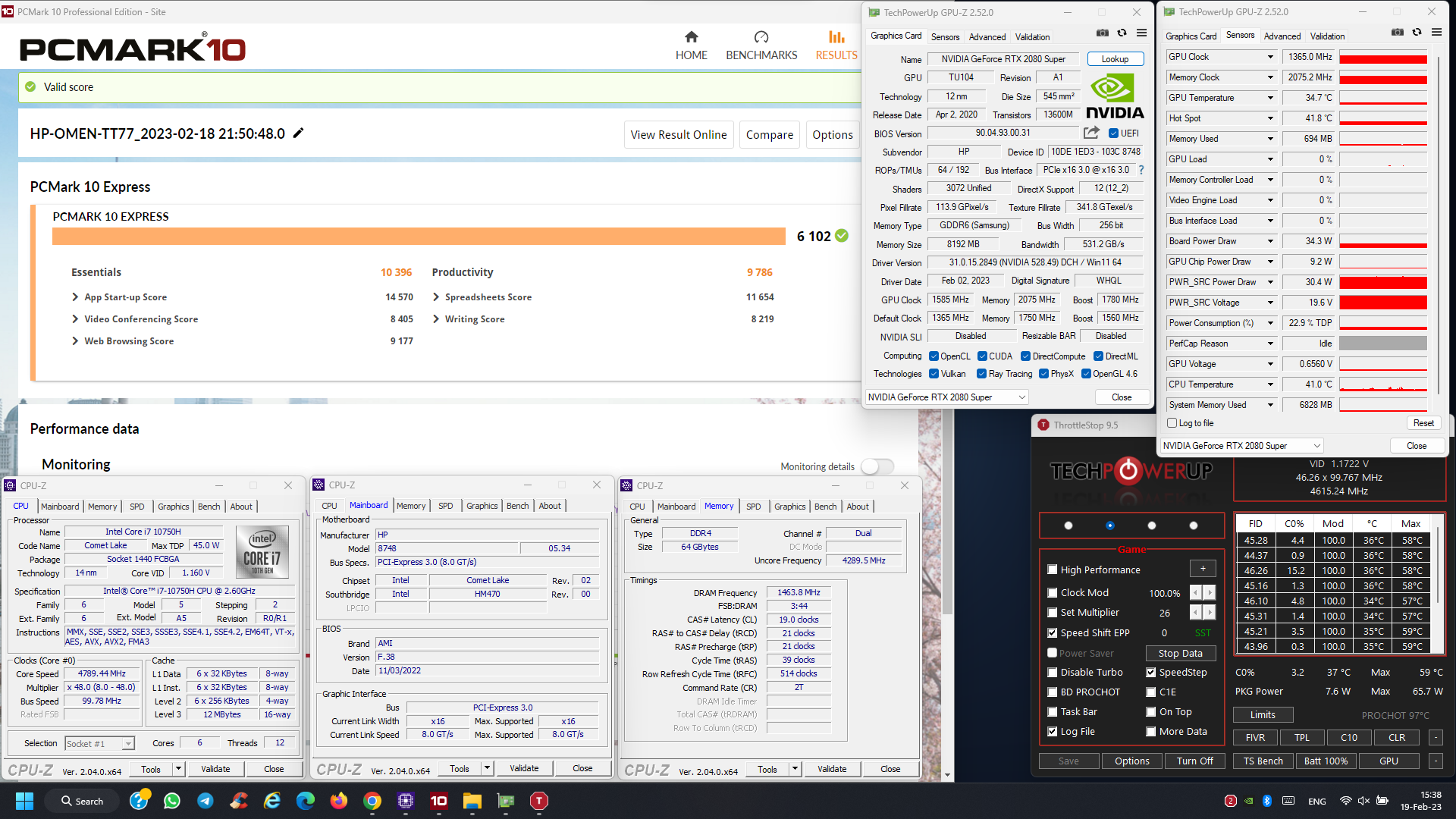Enable Log to file in GPU-Z Sensors
The width and height of the screenshot is (1456, 819).
point(1172,423)
